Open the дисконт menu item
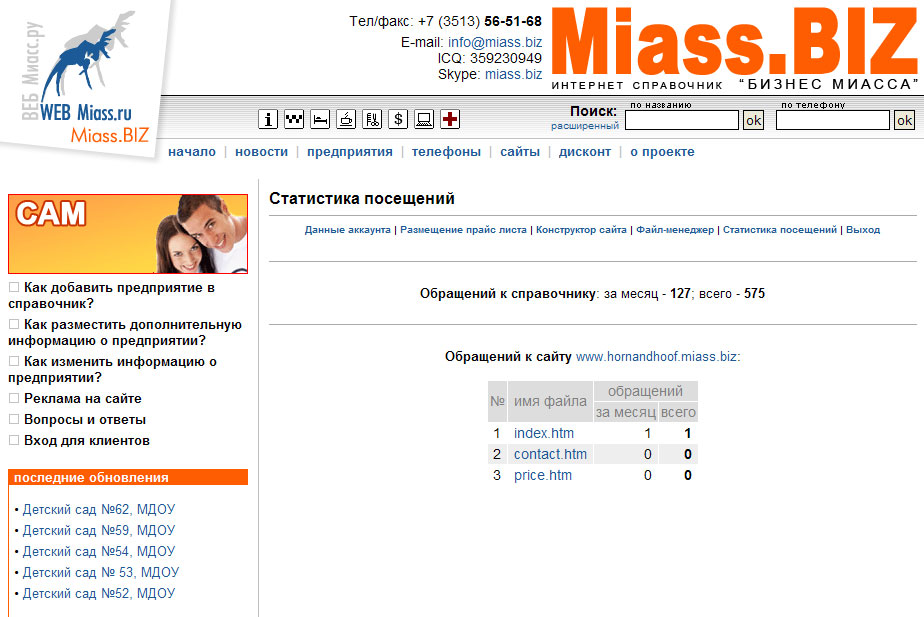Image resolution: width=924 pixels, height=617 pixels. coord(585,152)
